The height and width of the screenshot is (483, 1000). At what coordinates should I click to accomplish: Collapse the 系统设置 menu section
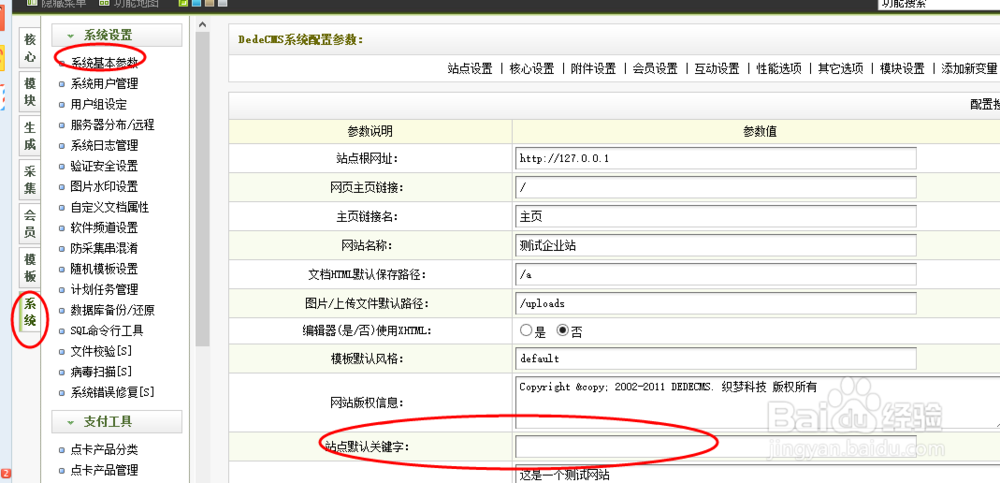(x=117, y=36)
